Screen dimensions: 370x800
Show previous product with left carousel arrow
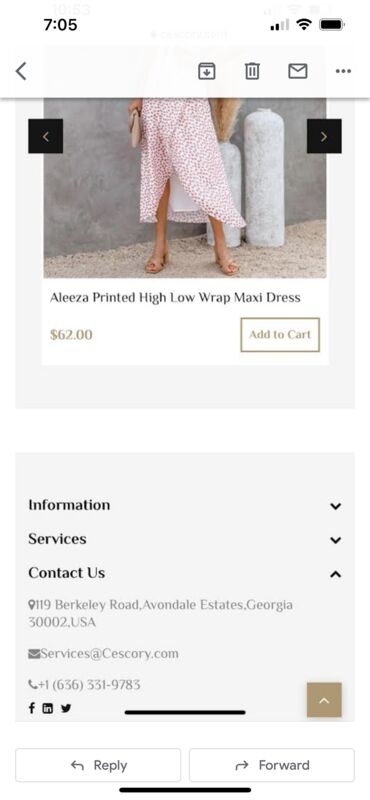45,136
